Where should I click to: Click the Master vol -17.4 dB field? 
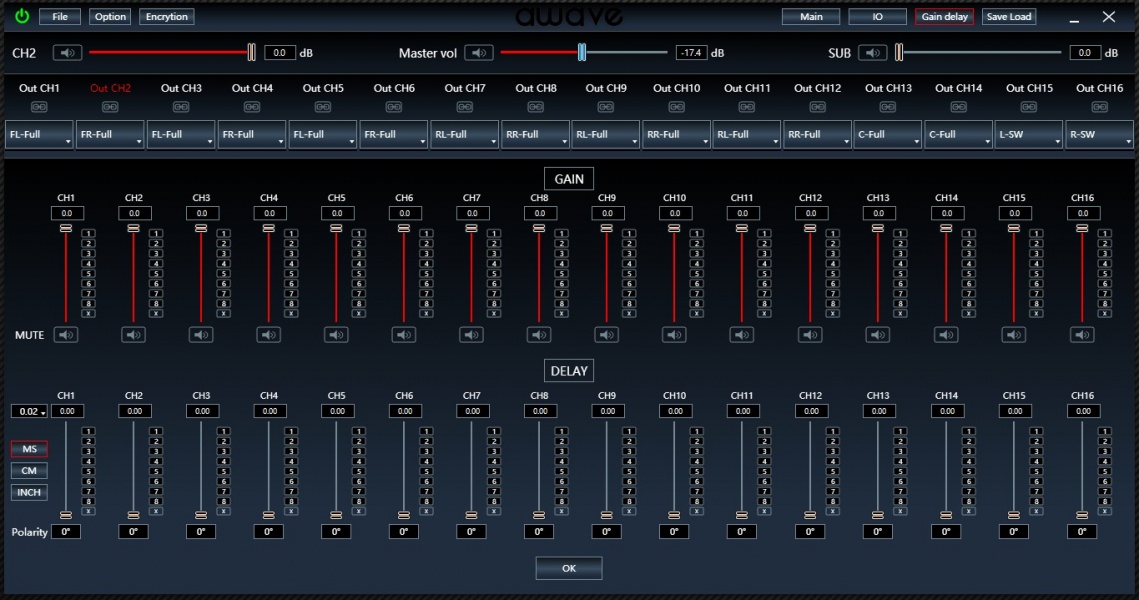tap(692, 52)
